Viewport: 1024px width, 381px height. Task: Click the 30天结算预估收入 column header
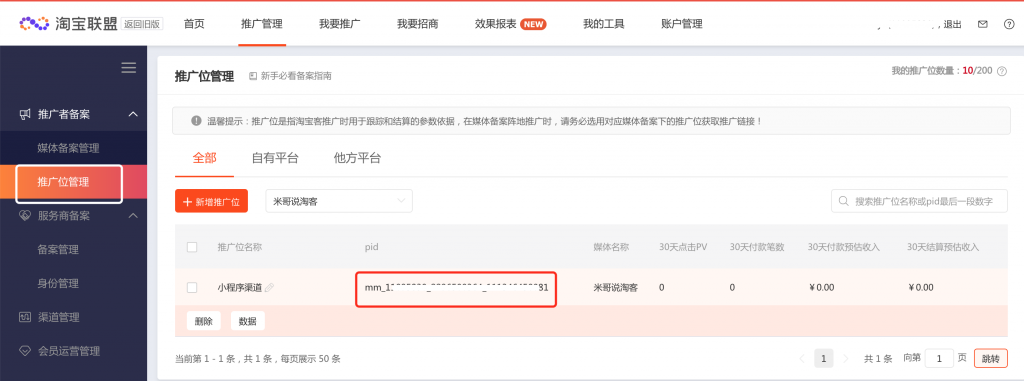tap(943, 247)
